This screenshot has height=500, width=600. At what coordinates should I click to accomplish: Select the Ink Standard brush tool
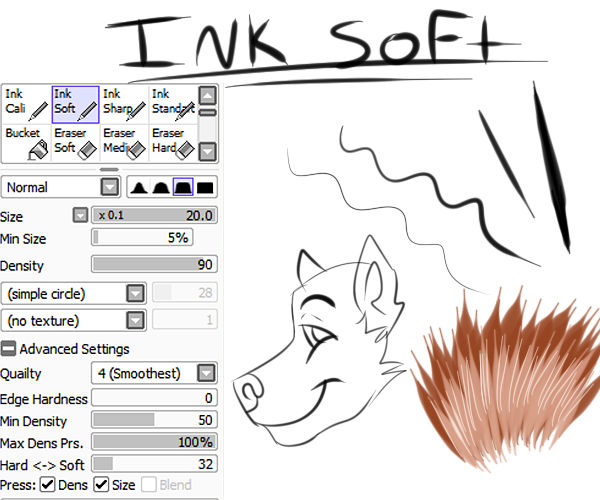pyautogui.click(x=173, y=104)
